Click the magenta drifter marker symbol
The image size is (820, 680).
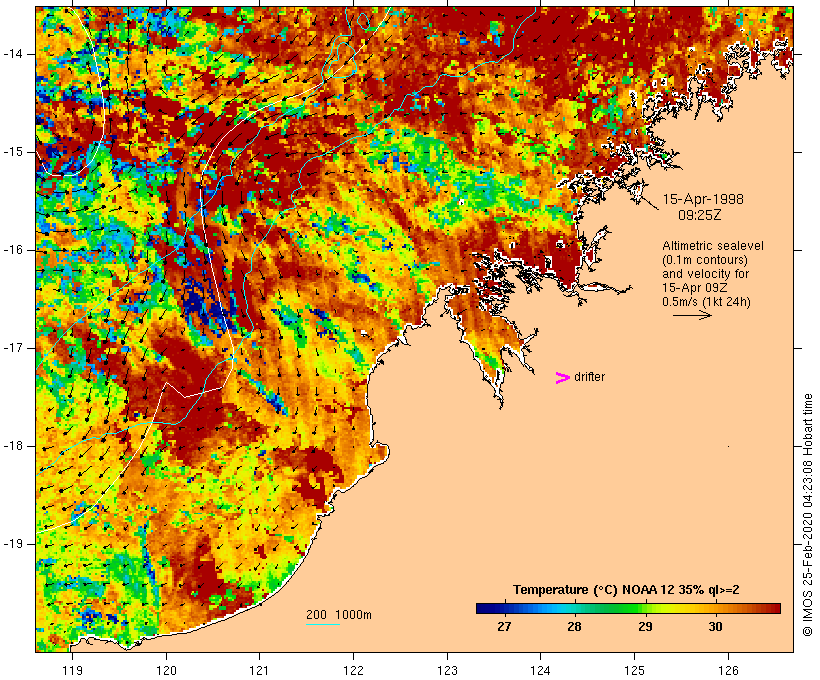562,378
